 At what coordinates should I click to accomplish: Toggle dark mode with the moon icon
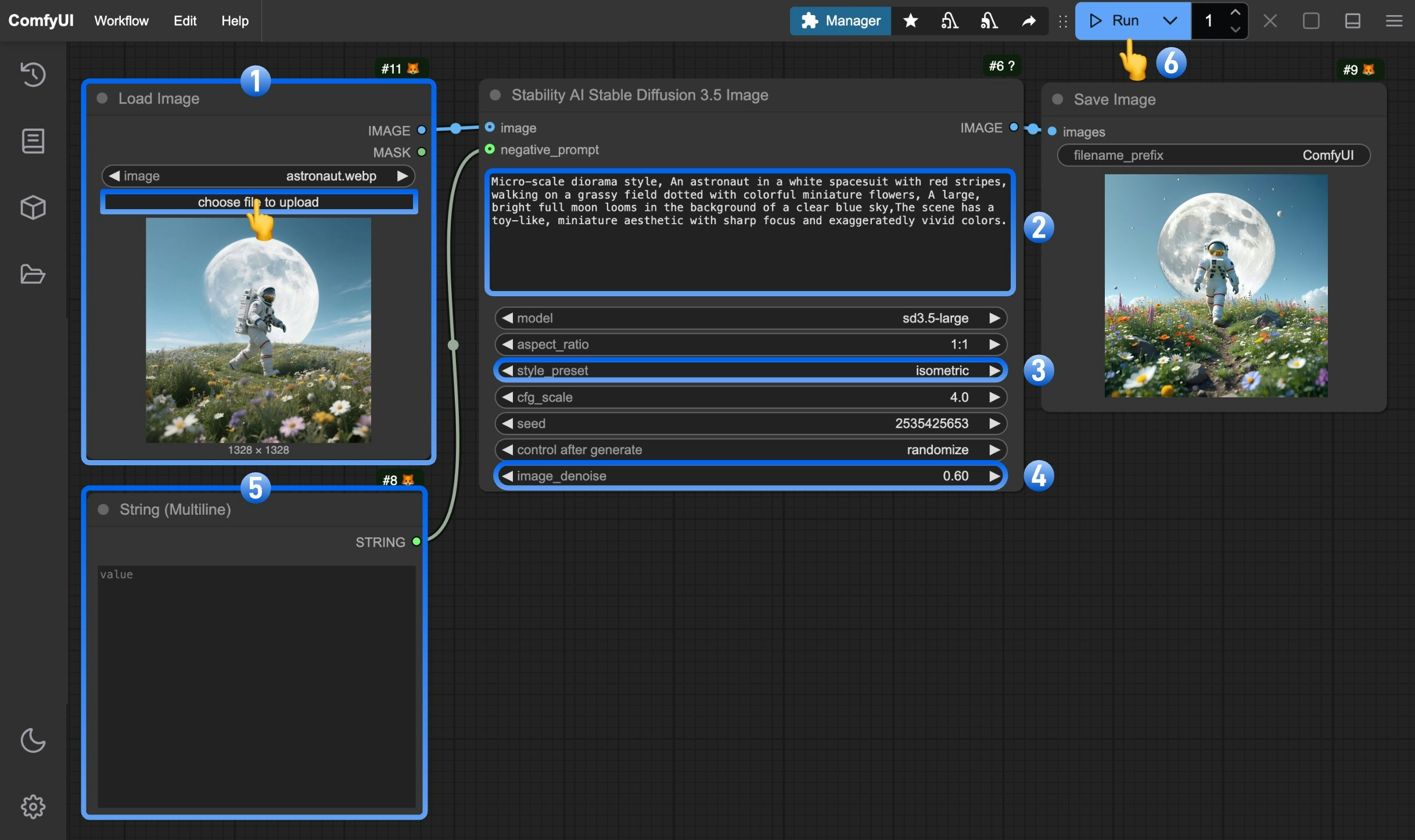pyautogui.click(x=33, y=740)
